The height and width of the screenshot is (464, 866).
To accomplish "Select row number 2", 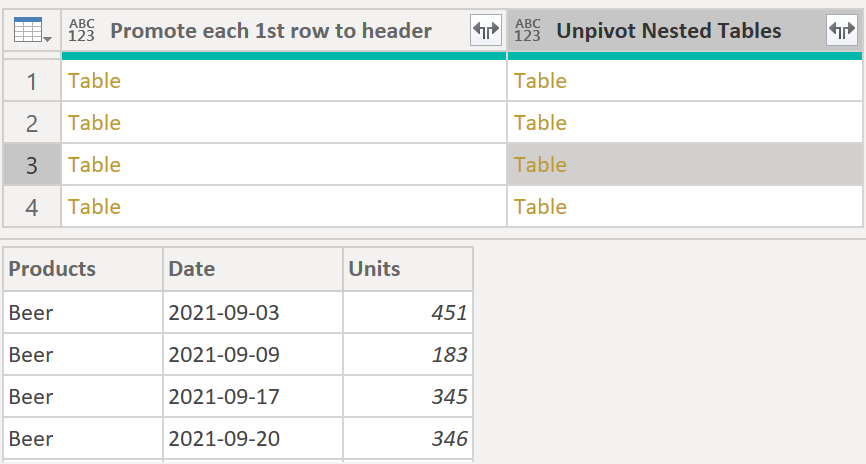I will click(32, 123).
